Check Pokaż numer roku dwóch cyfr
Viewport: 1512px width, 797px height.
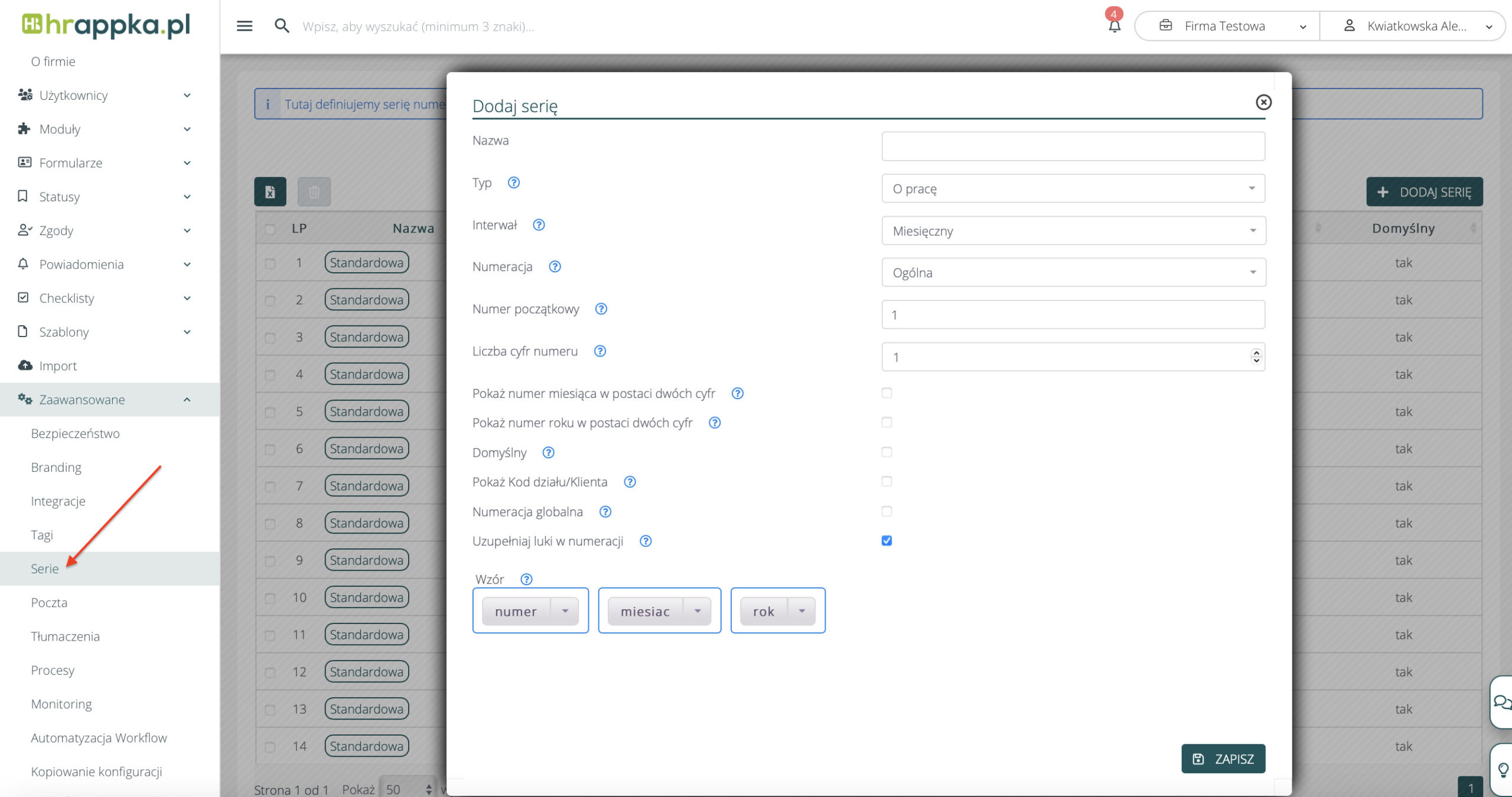click(x=887, y=423)
